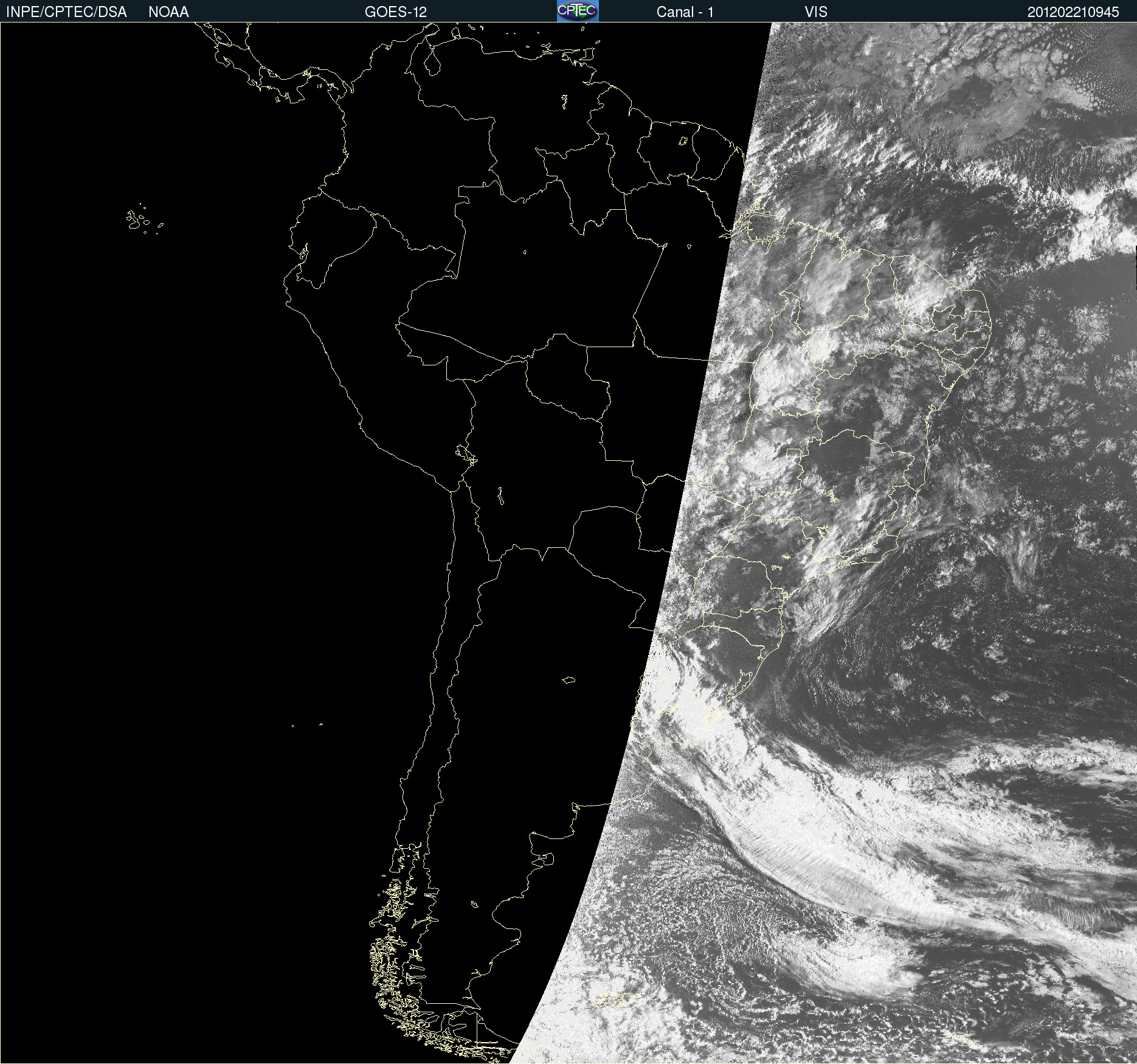Viewport: 1137px width, 1064px height.
Task: Click the CPTEC logo in header
Action: (578, 11)
